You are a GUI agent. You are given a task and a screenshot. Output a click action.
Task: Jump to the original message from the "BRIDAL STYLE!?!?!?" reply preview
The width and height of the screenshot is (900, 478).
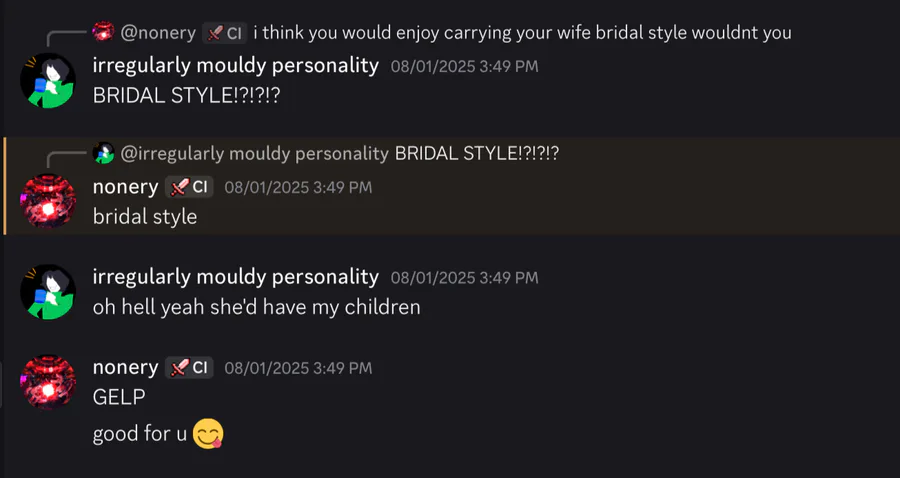[477, 153]
